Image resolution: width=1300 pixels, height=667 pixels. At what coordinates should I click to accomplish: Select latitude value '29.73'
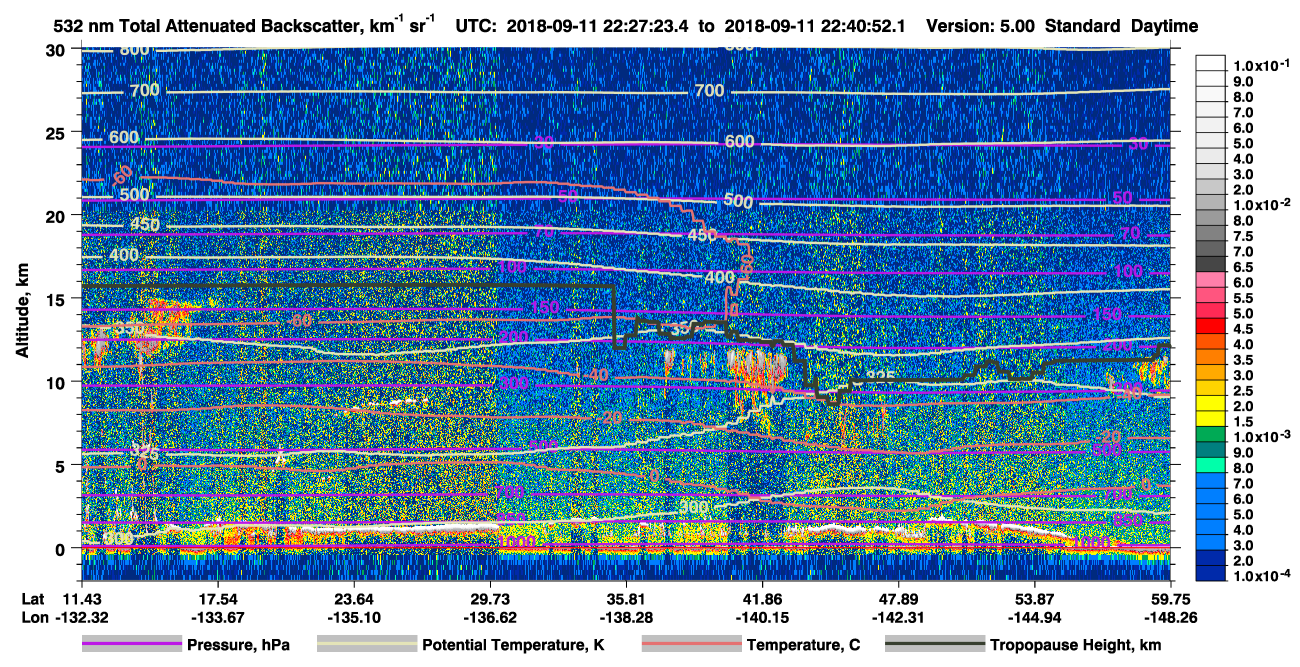tap(490, 598)
